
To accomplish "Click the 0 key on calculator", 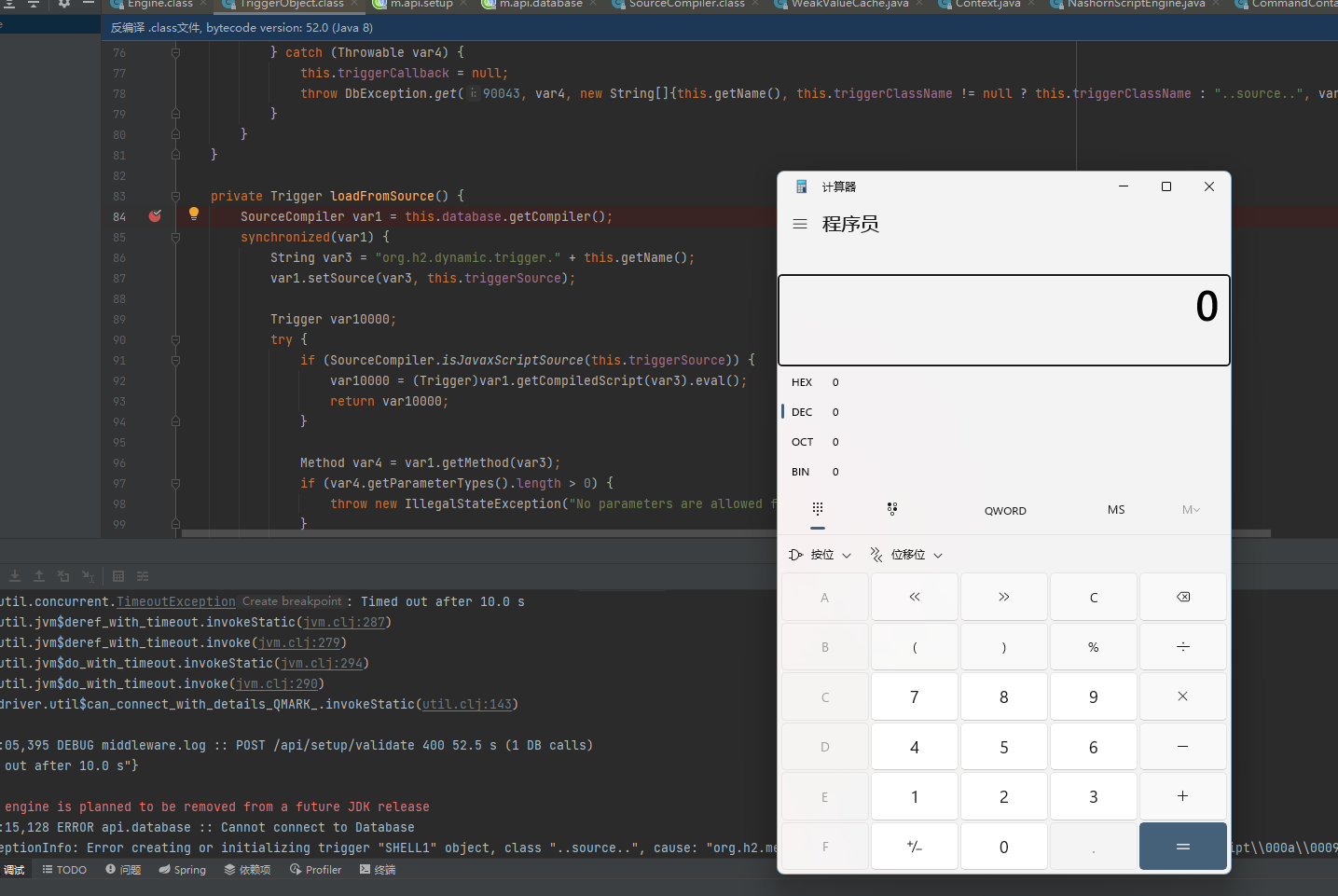I will click(1004, 847).
